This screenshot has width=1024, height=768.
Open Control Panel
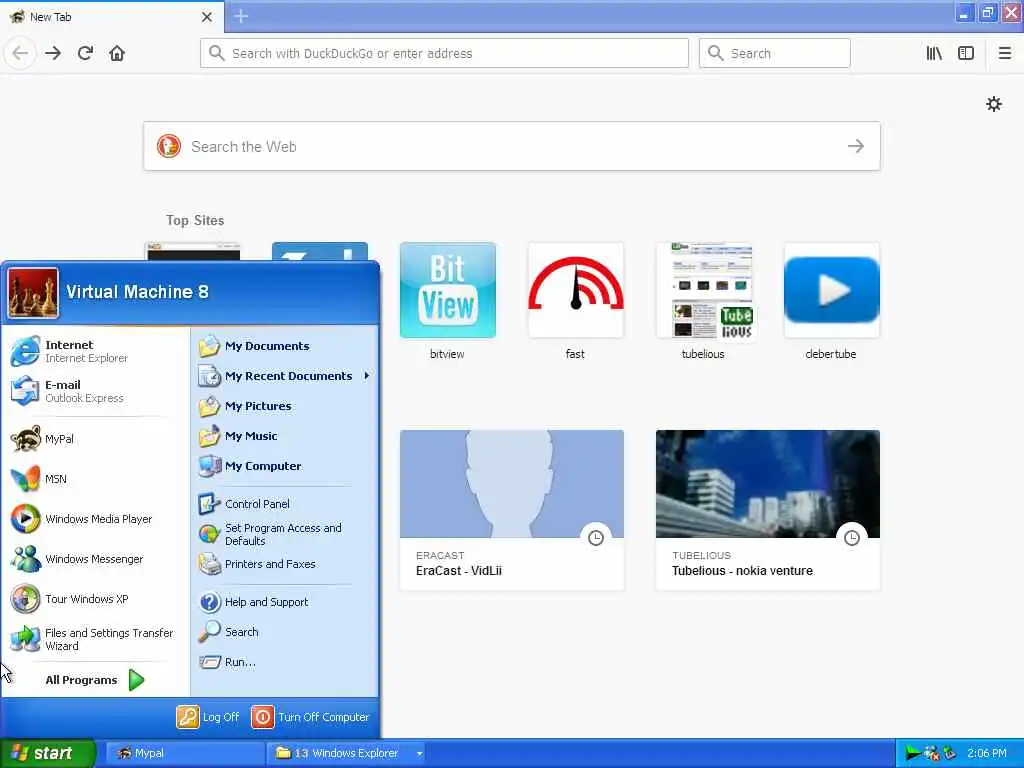(285, 504)
